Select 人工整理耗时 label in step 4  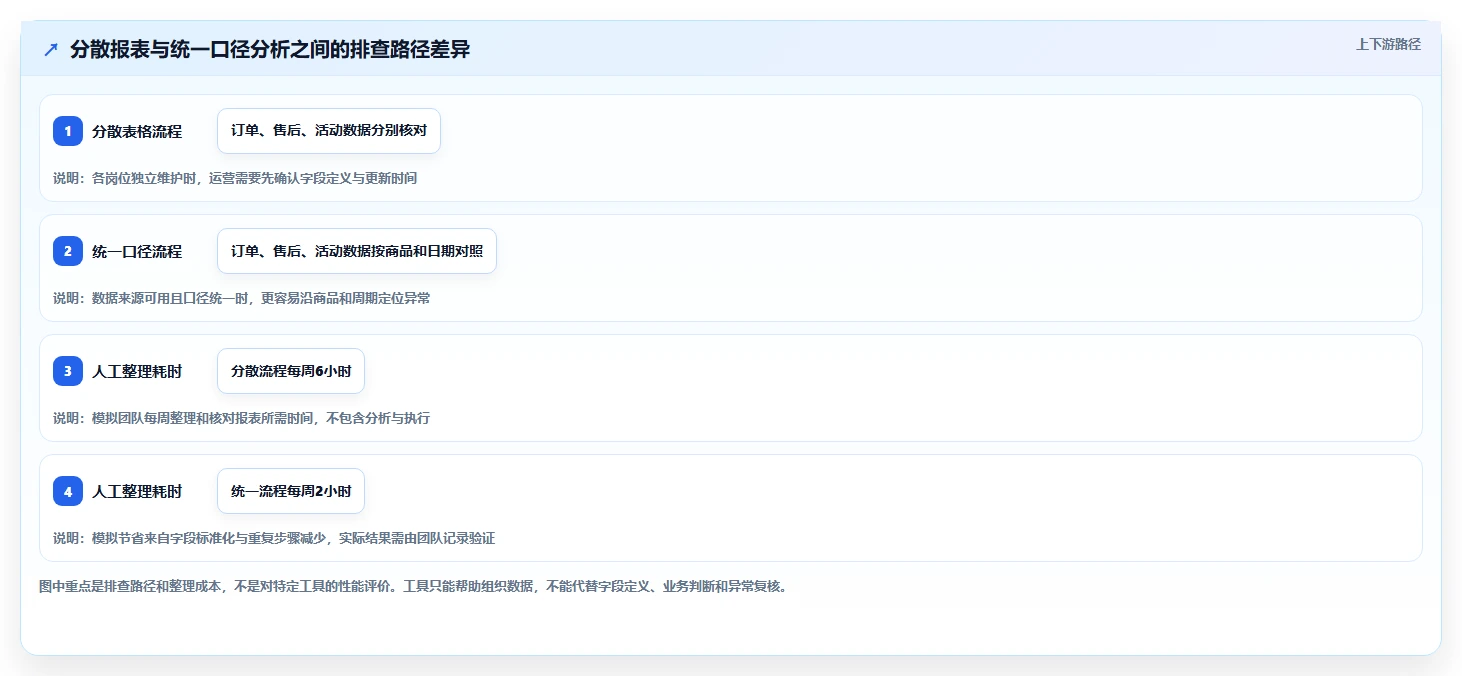(x=137, y=491)
